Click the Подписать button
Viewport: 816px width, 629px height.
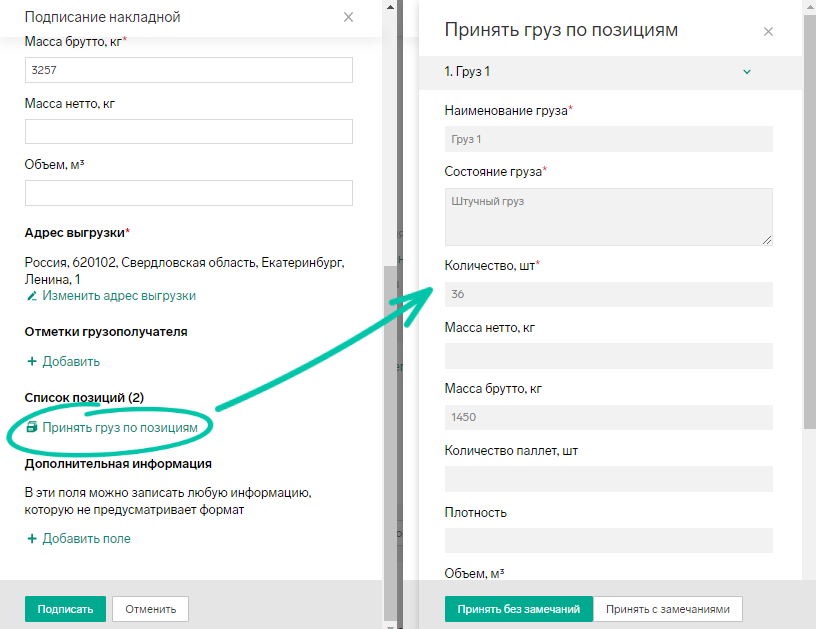65,609
